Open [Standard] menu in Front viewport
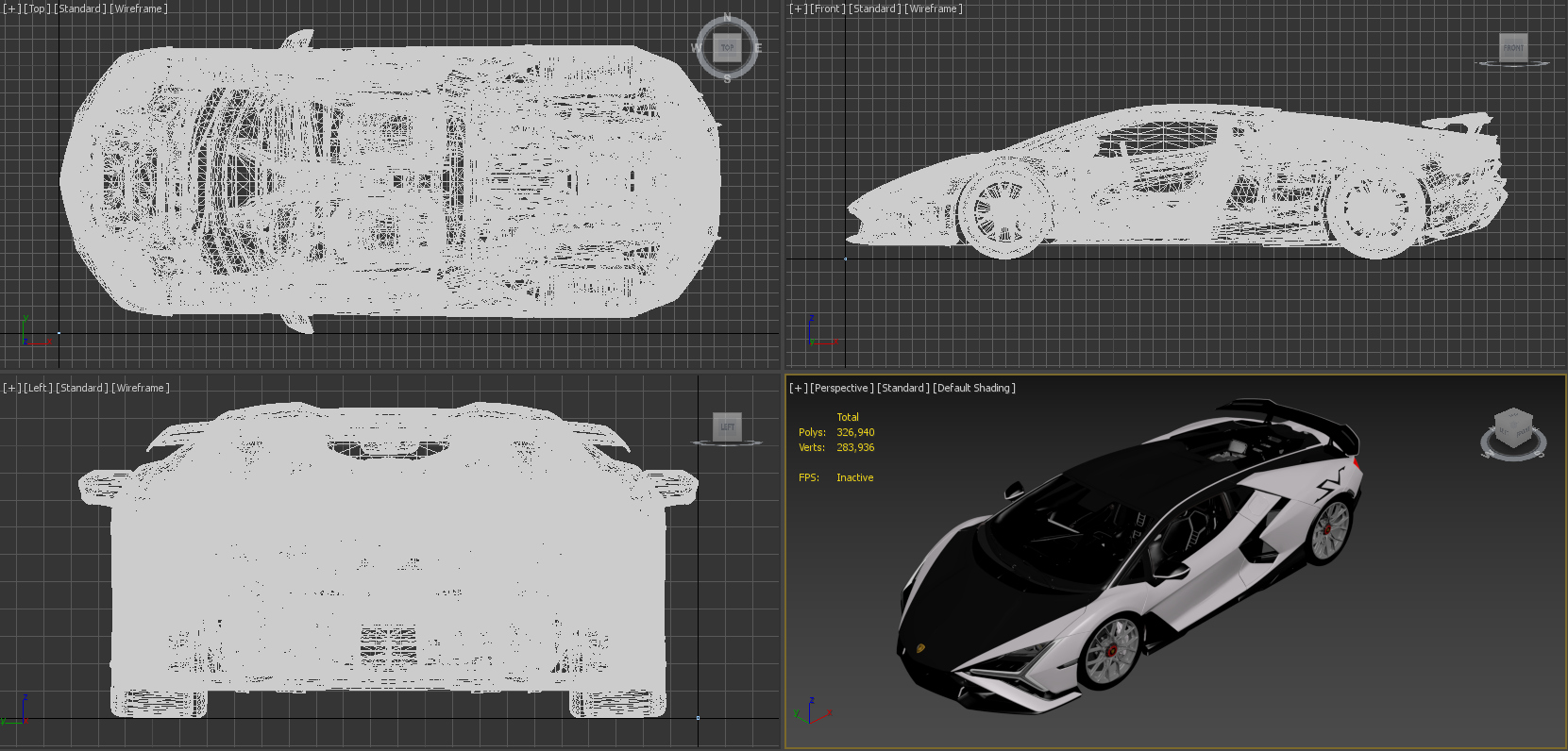1568x751 pixels. coord(875,8)
